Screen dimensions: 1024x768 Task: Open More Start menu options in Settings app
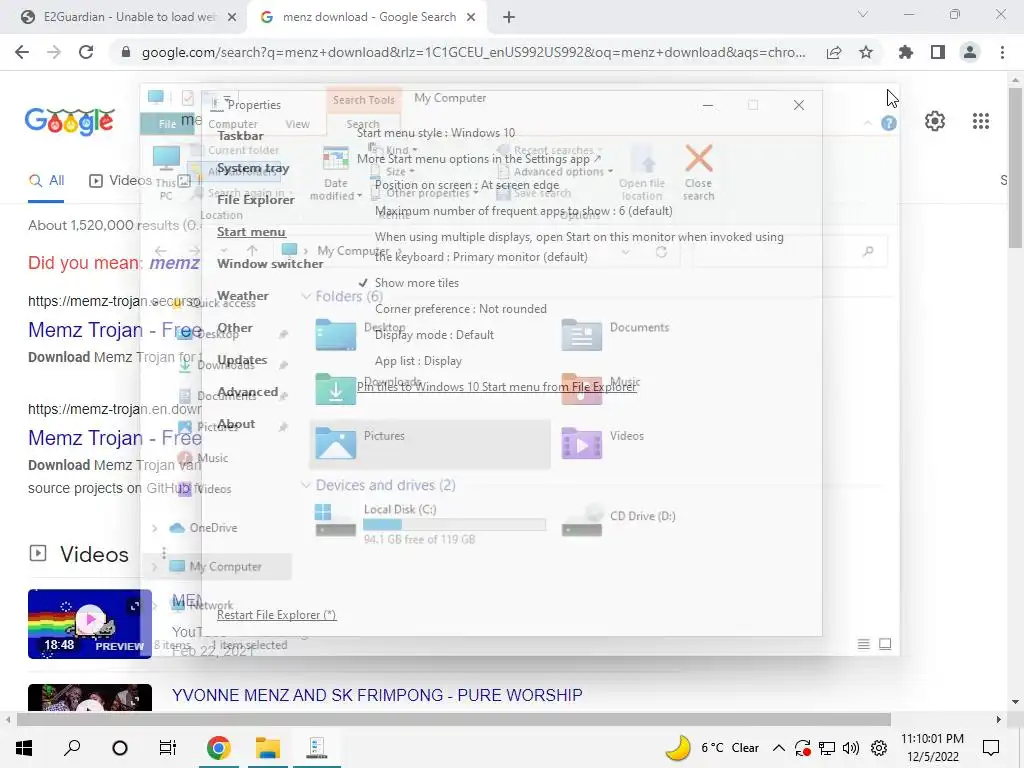pos(479,159)
